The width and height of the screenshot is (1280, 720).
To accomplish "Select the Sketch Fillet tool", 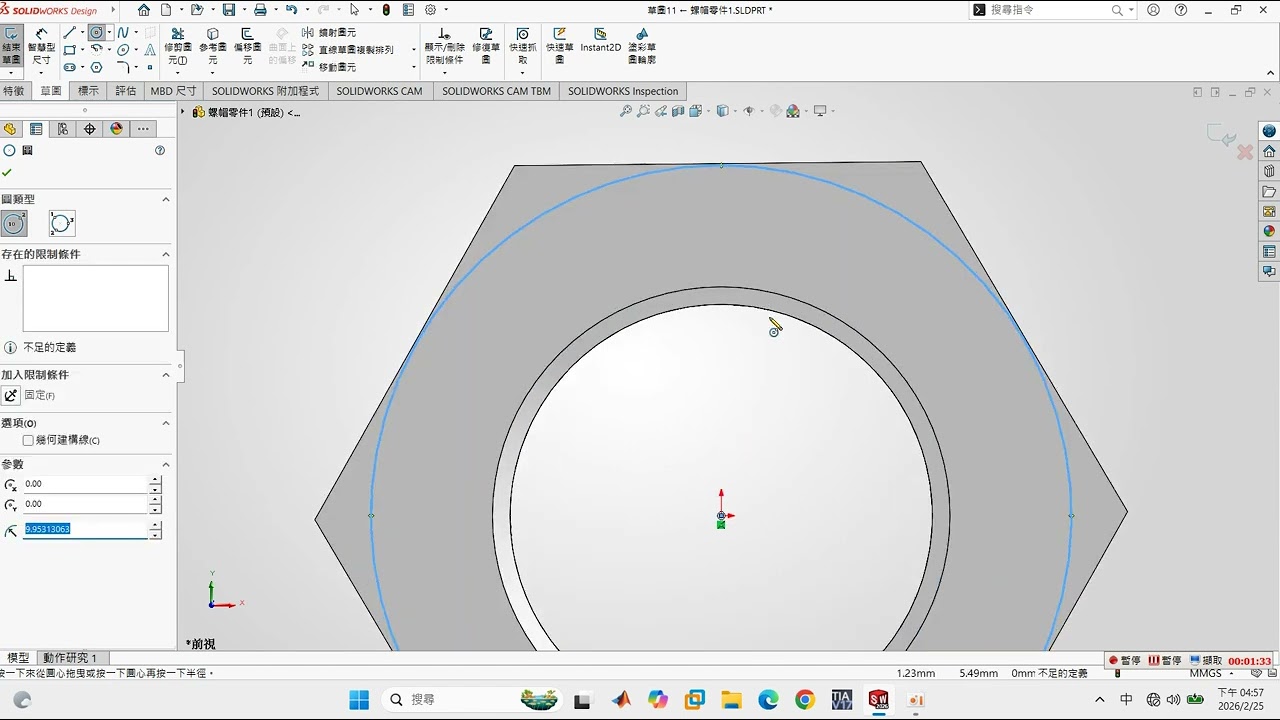I will (x=122, y=67).
